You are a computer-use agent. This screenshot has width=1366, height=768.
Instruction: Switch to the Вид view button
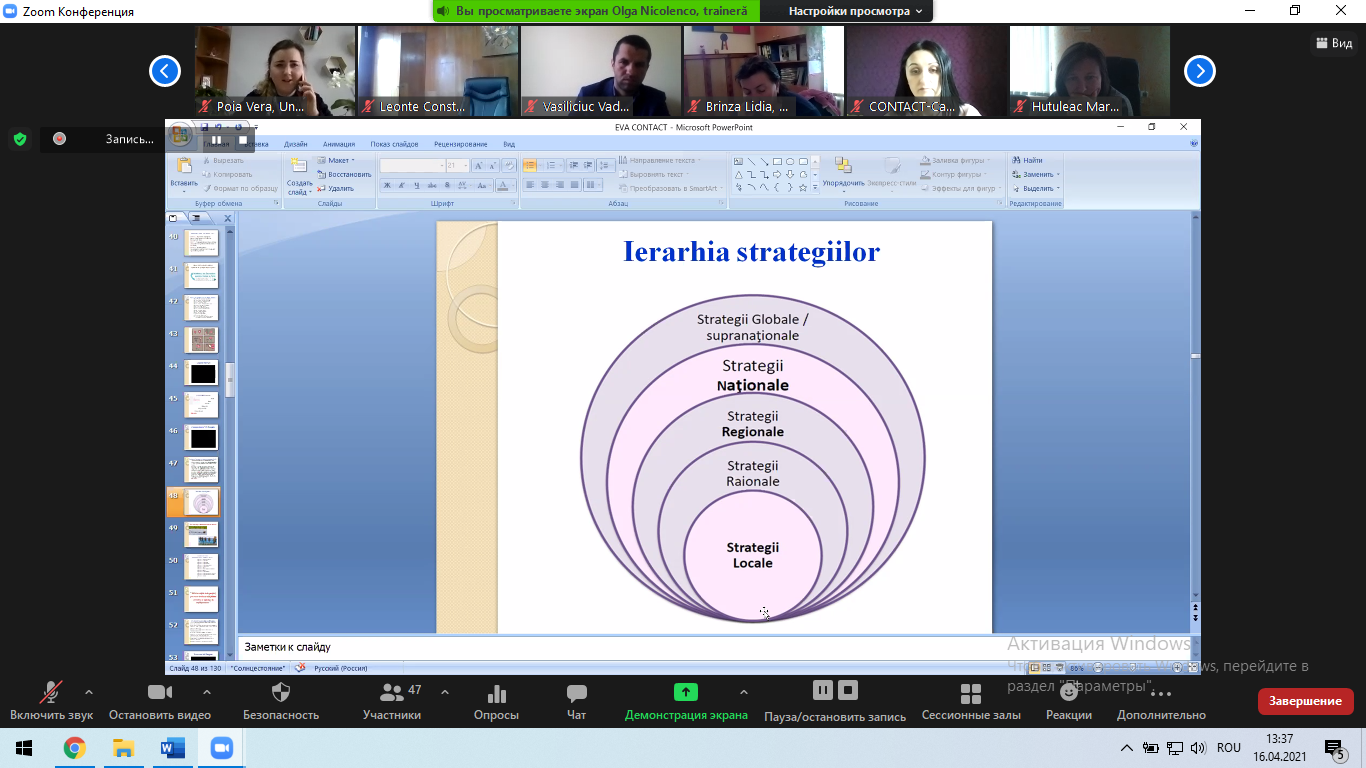coord(1331,43)
